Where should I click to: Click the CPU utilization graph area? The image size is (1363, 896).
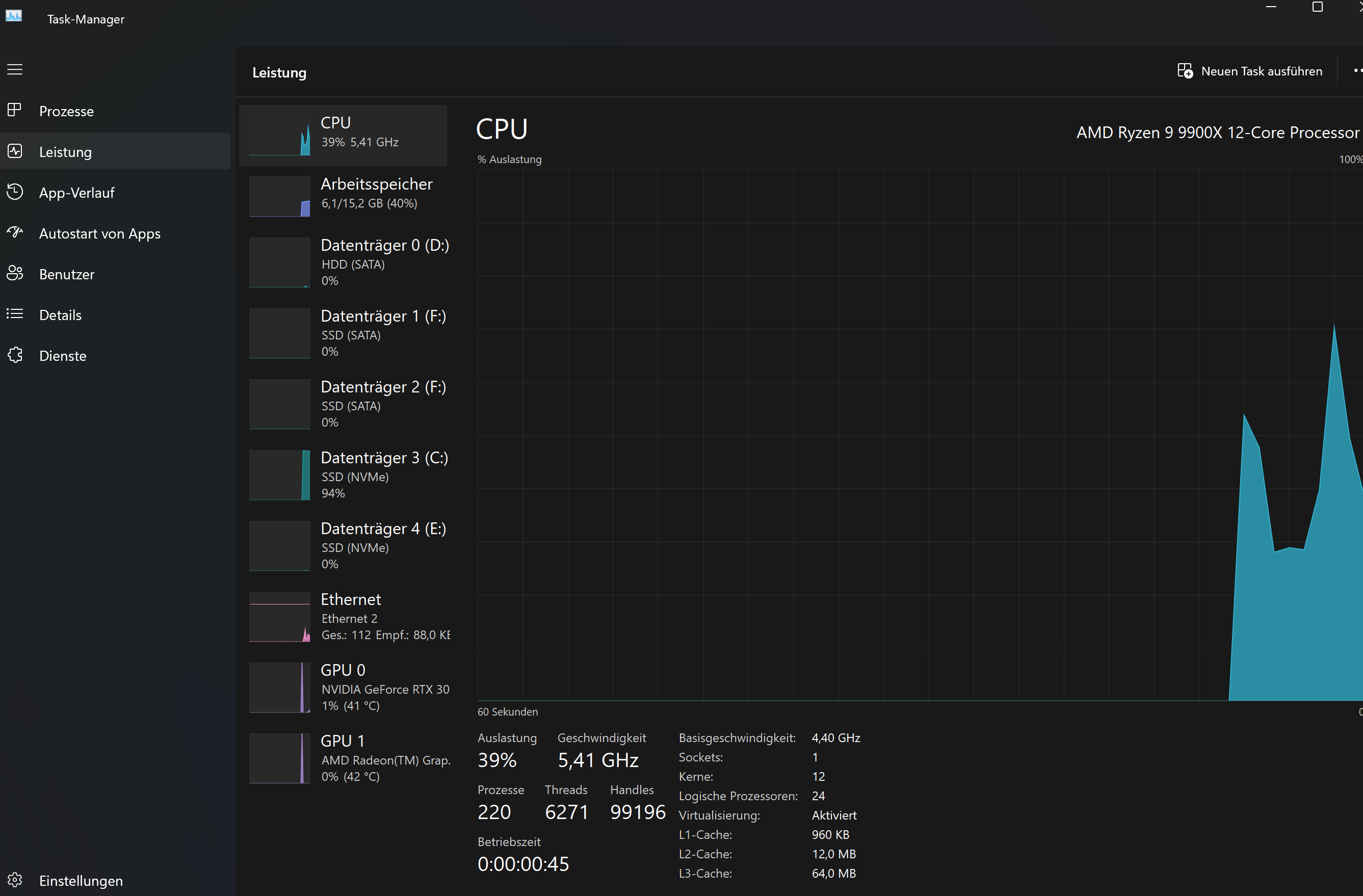click(x=859, y=435)
